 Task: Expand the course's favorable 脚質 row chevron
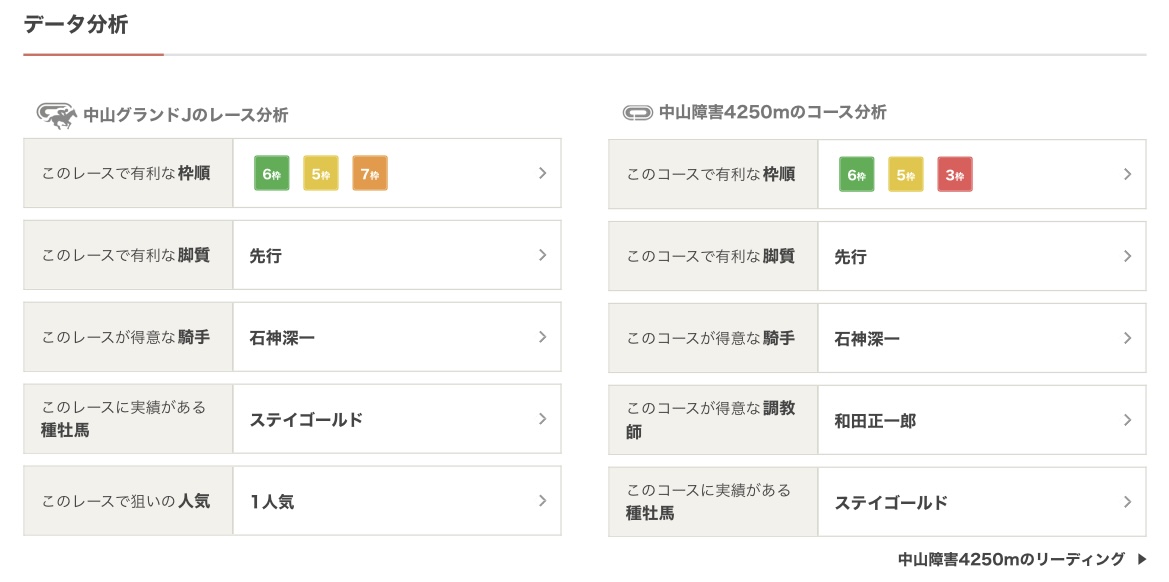click(x=1127, y=256)
